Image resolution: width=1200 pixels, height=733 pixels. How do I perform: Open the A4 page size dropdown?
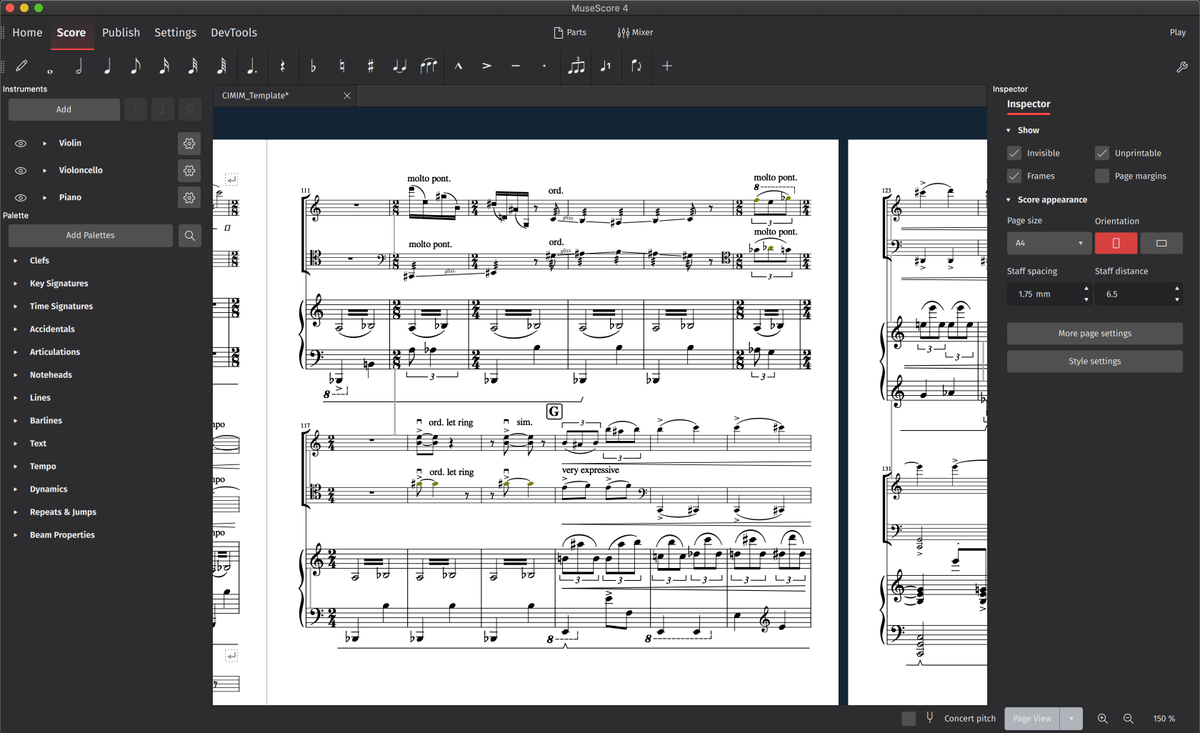pos(1049,243)
